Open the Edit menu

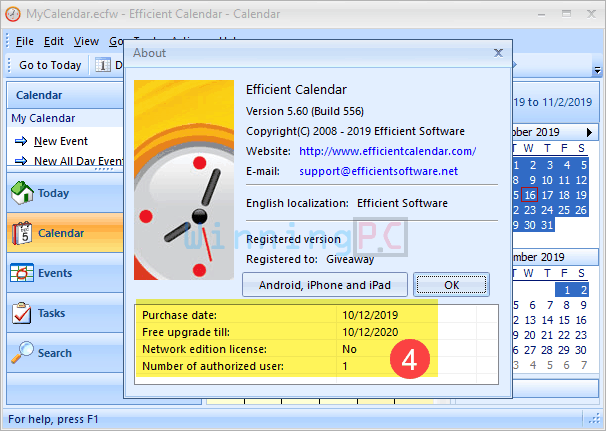[53, 41]
